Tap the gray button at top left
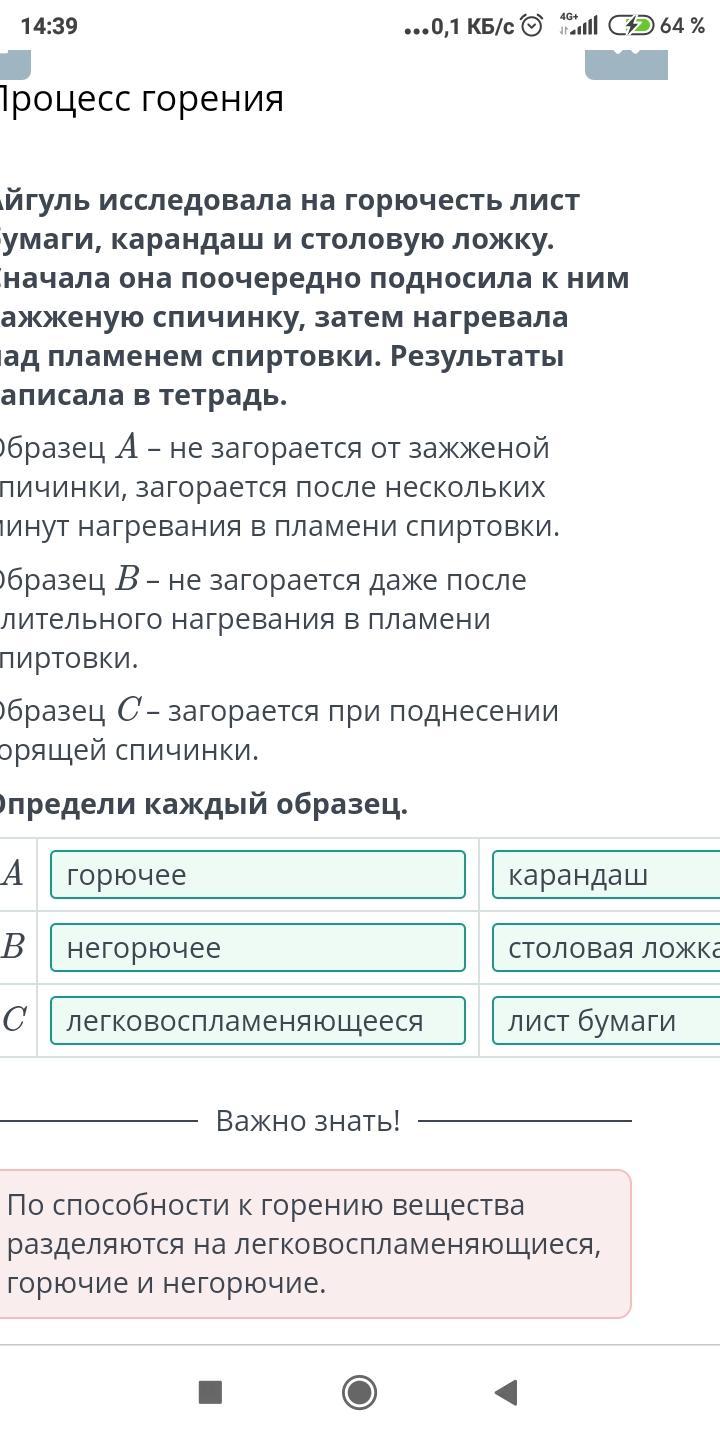 15,62
